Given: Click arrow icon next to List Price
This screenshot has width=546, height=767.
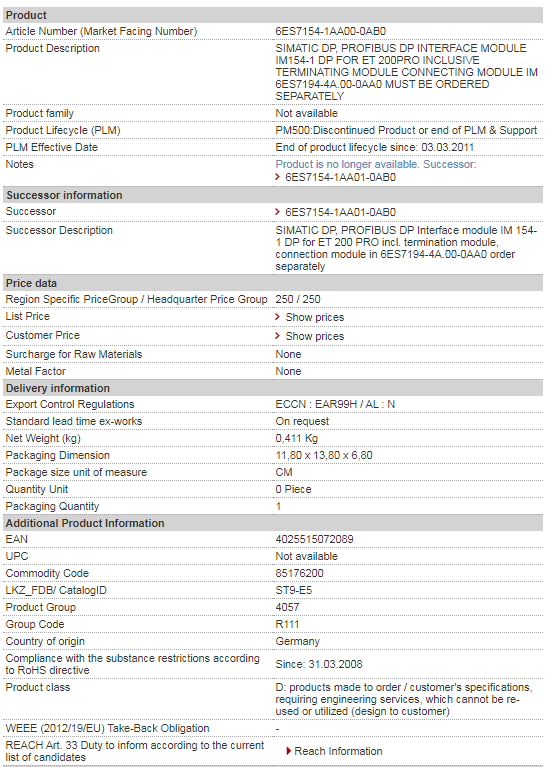Looking at the screenshot, I should pos(277,317).
